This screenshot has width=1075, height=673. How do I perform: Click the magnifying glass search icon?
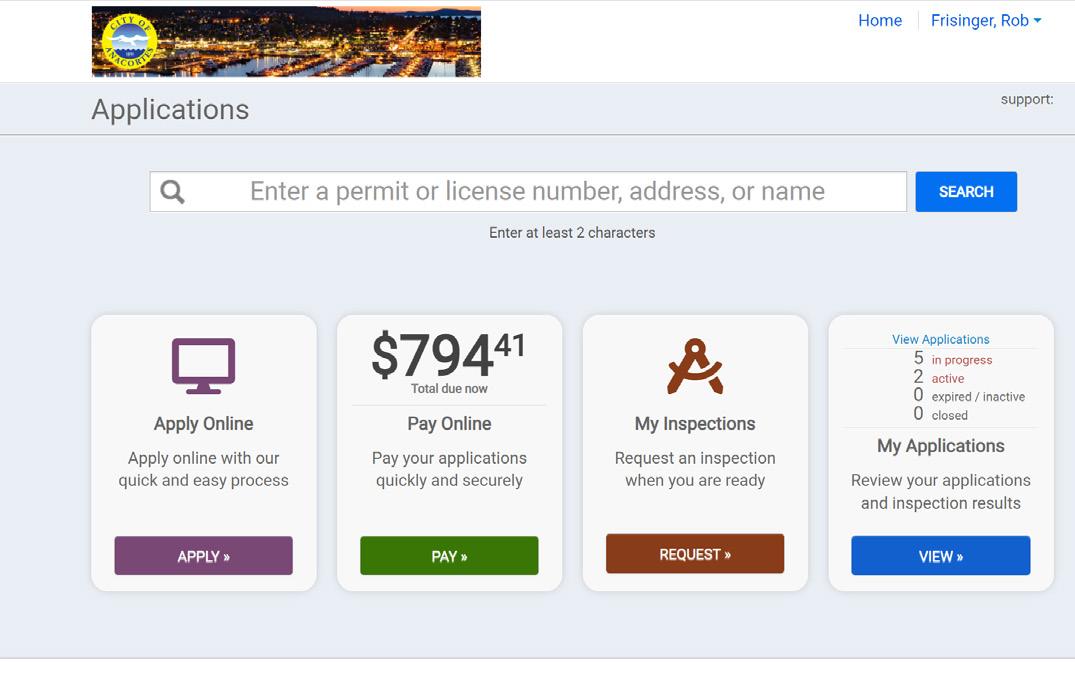point(173,192)
